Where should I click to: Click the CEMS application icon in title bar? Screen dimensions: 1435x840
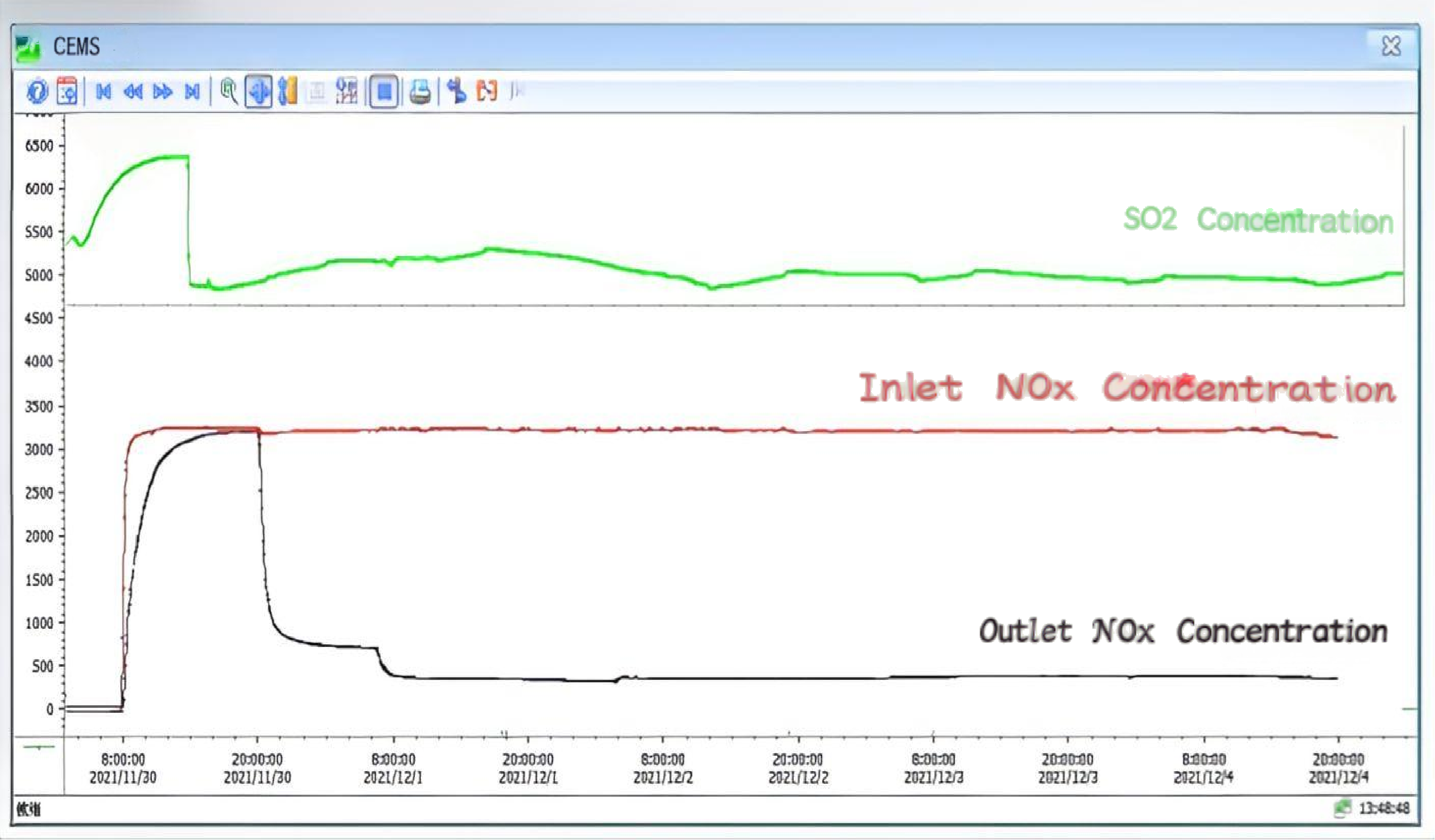point(28,48)
